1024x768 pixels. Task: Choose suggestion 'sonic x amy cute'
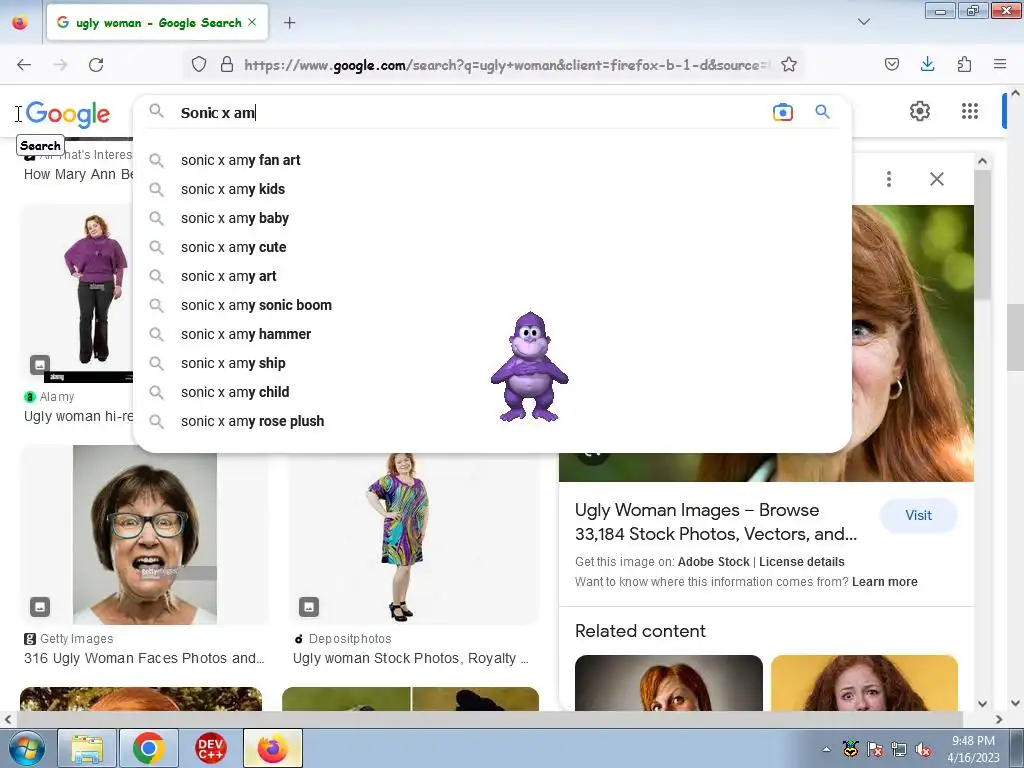click(x=492, y=247)
